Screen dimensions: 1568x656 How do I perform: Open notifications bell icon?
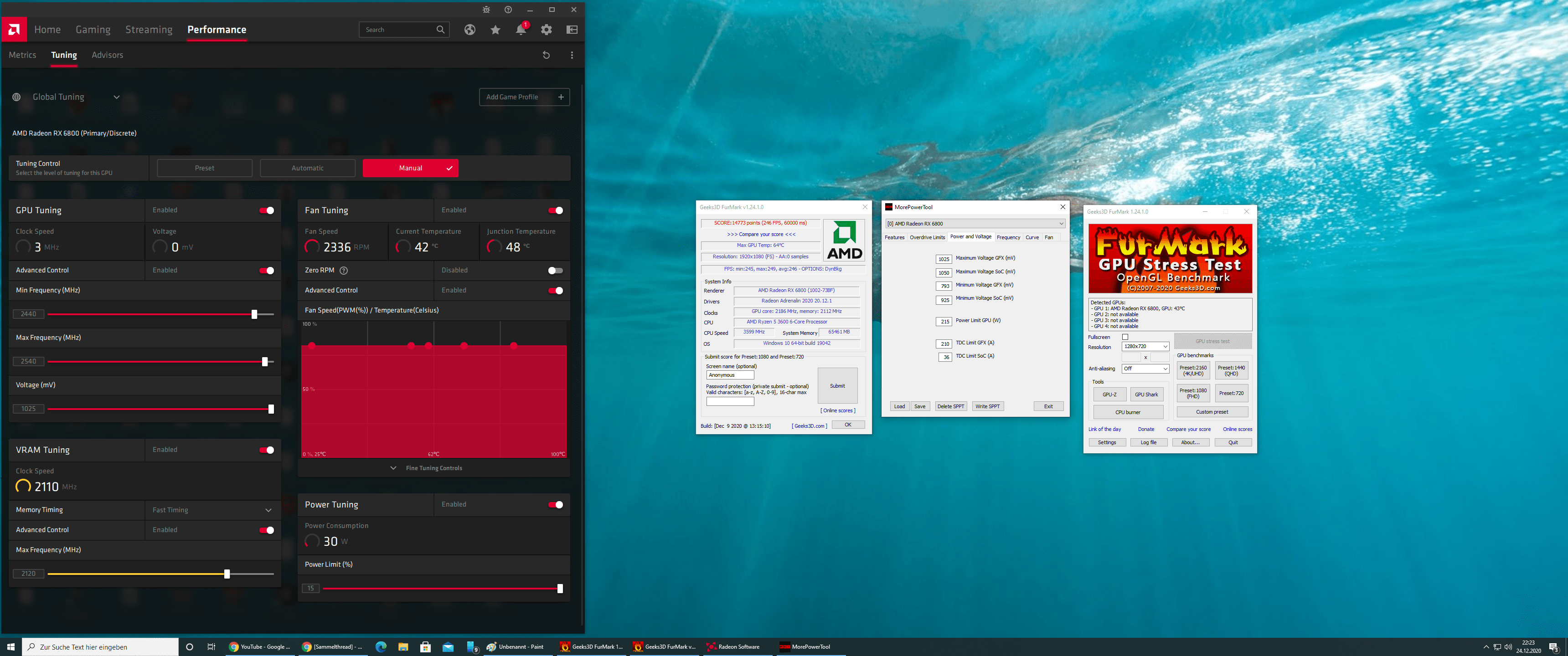(x=521, y=30)
